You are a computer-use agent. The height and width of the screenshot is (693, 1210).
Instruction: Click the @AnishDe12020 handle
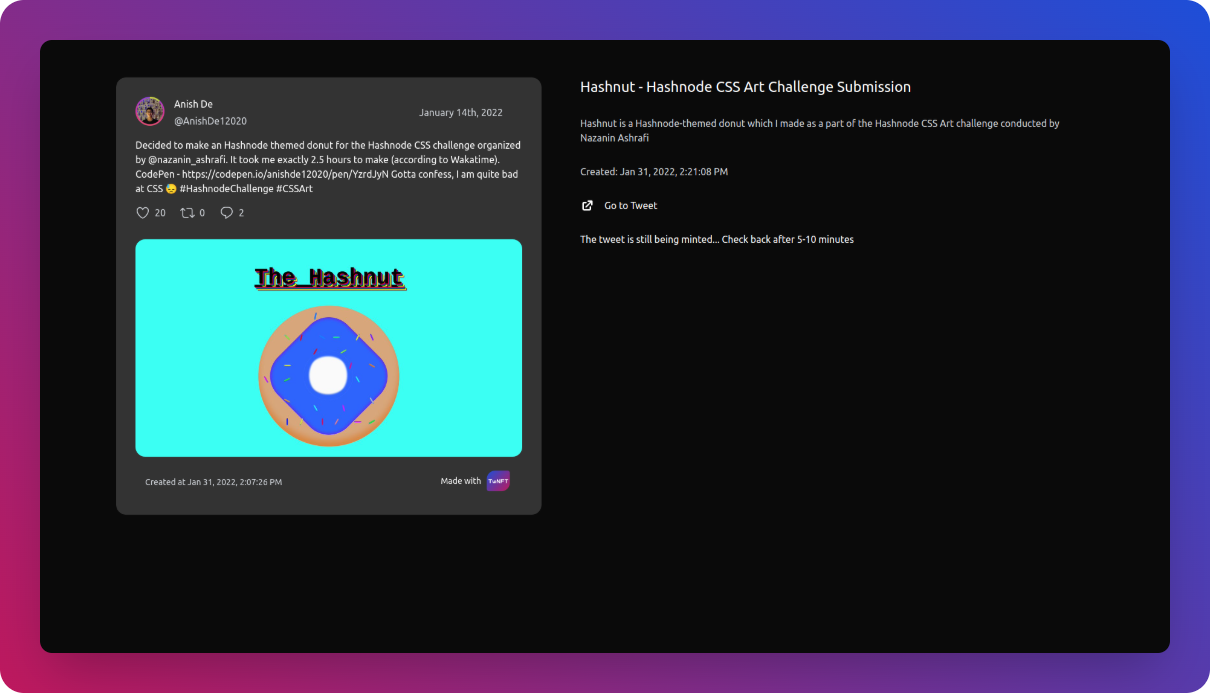pos(210,121)
